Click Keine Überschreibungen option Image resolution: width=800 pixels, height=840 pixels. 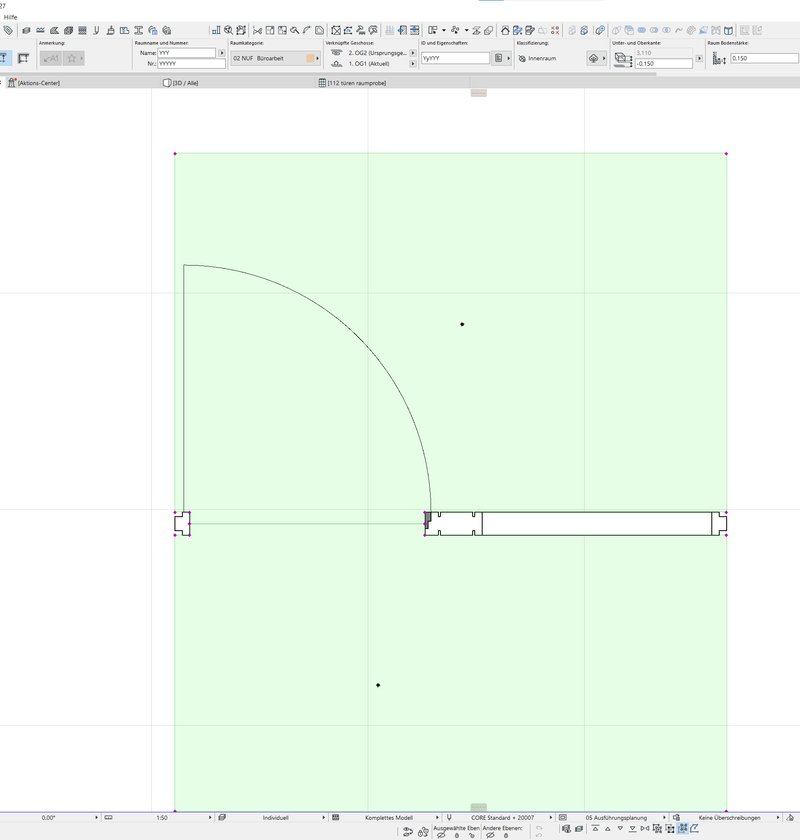pos(729,818)
